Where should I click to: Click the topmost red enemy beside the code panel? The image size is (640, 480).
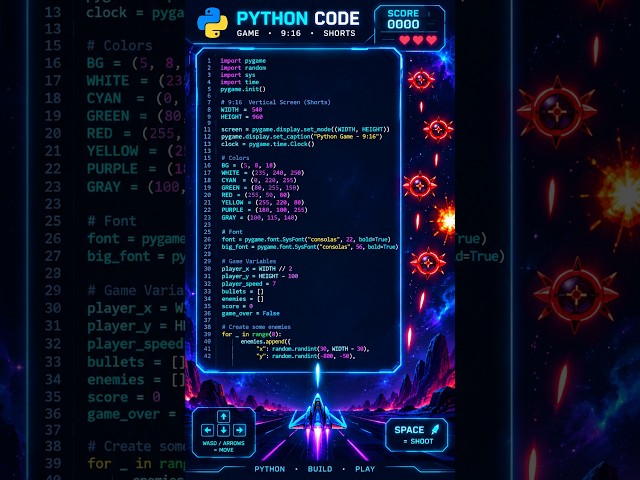point(421,80)
